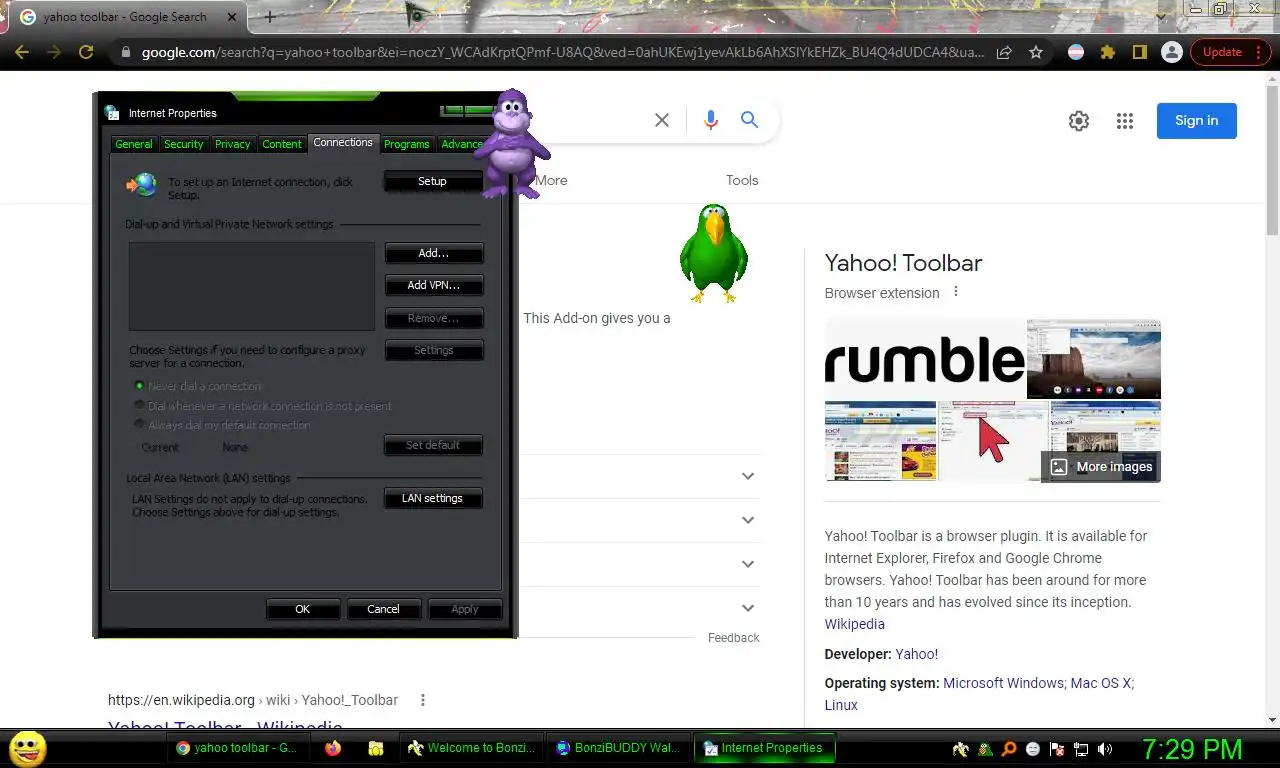This screenshot has width=1280, height=768.
Task: Click the flag extension icon in toolbar
Action: pos(1076,52)
